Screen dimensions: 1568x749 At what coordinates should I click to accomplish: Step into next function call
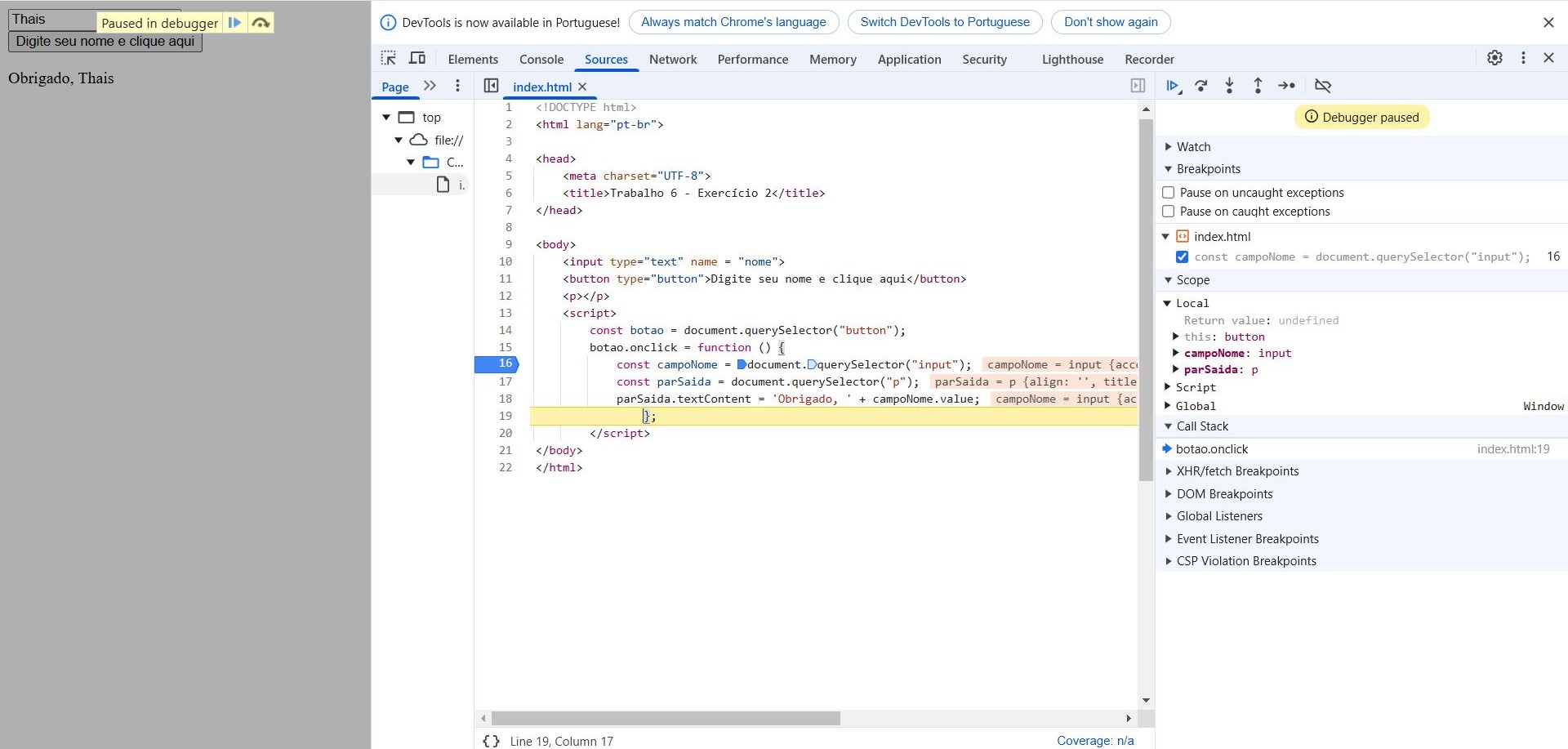click(1230, 86)
